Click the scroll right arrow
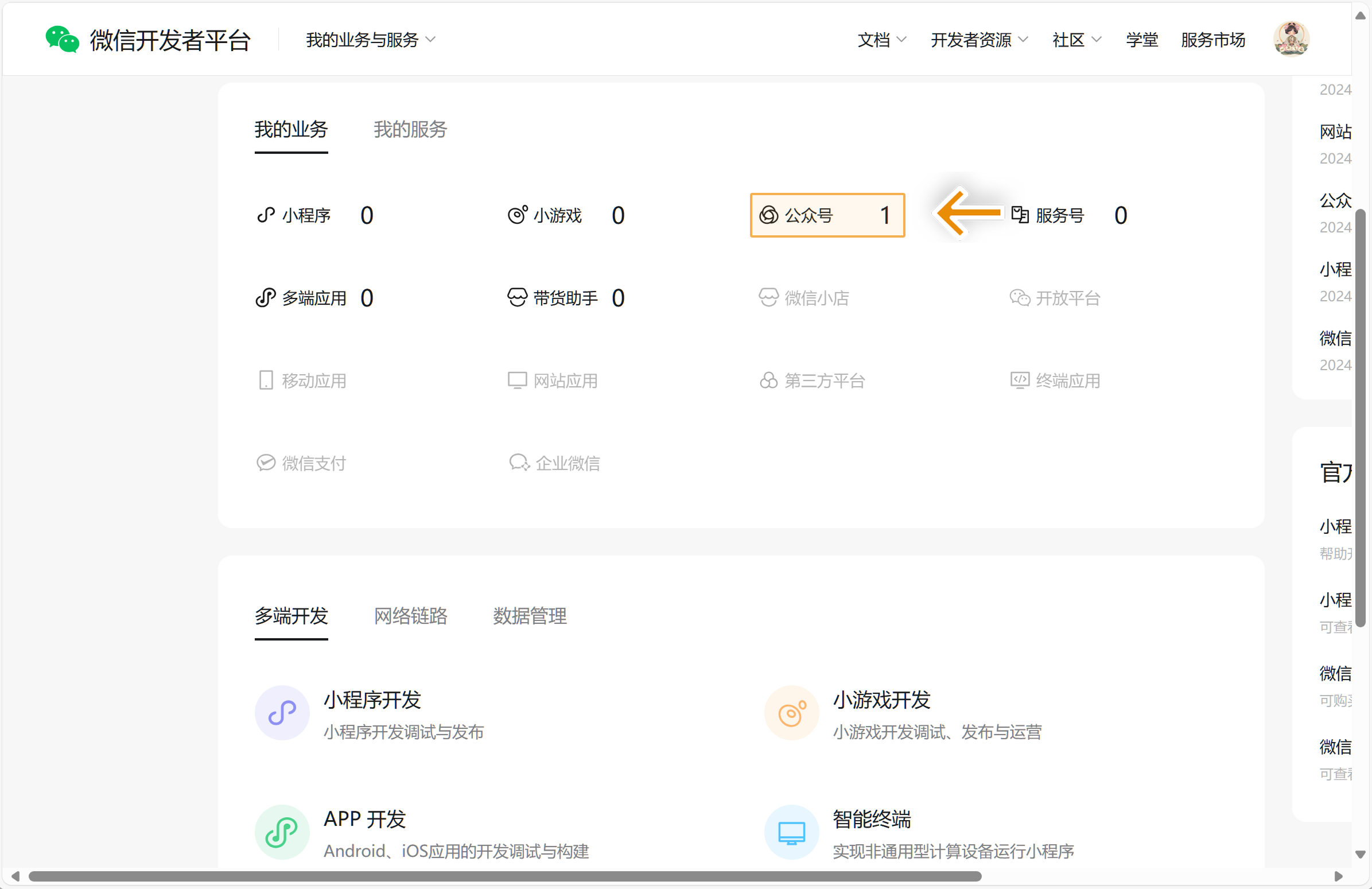 click(x=1339, y=876)
